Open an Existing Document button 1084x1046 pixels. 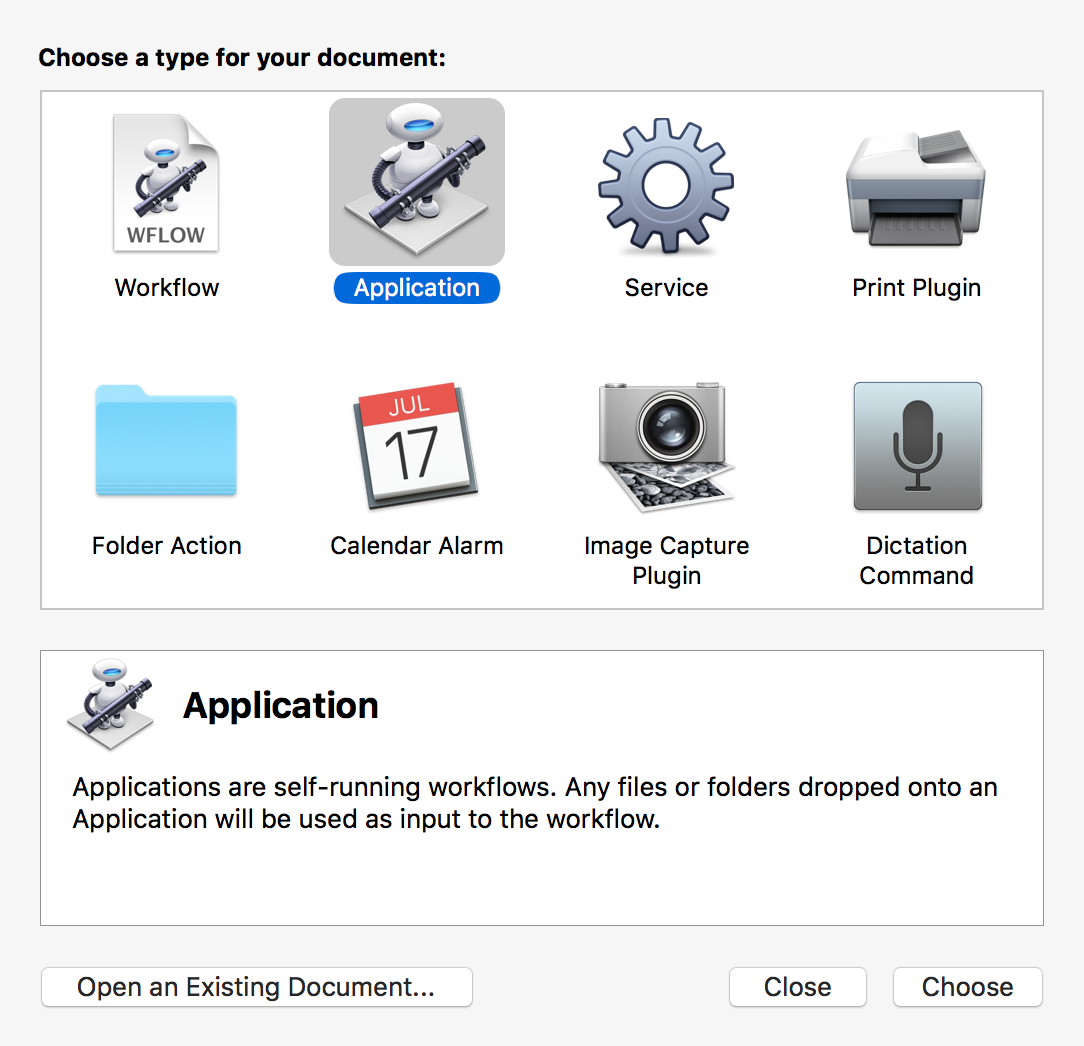256,987
